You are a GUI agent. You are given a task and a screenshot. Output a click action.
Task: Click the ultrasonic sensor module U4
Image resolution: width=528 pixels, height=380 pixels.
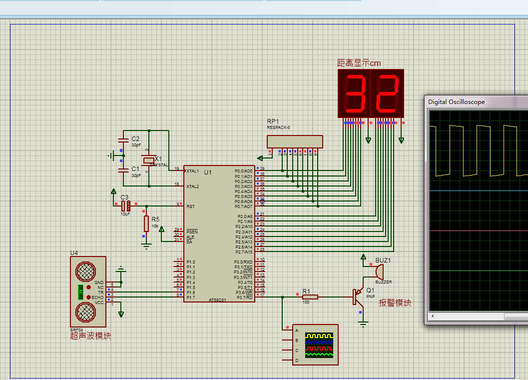88,291
